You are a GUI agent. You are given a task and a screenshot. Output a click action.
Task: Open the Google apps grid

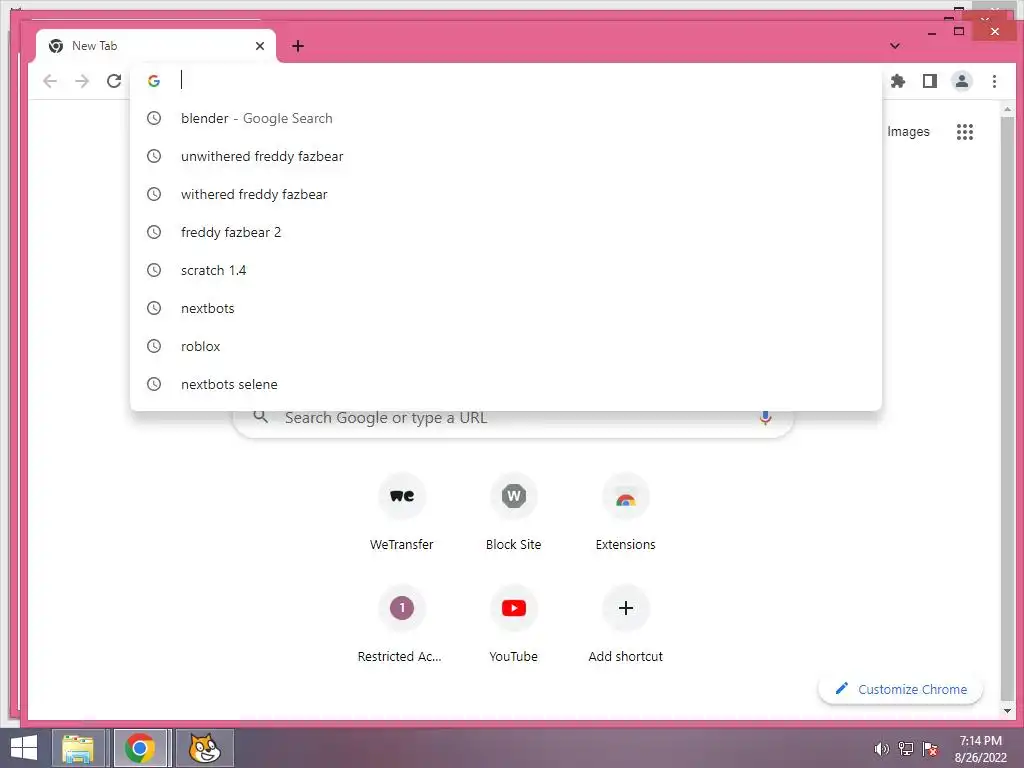(x=965, y=132)
